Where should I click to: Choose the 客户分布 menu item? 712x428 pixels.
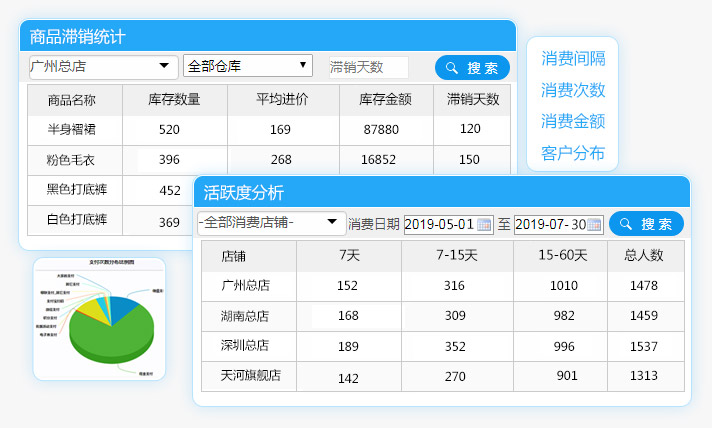pos(573,153)
